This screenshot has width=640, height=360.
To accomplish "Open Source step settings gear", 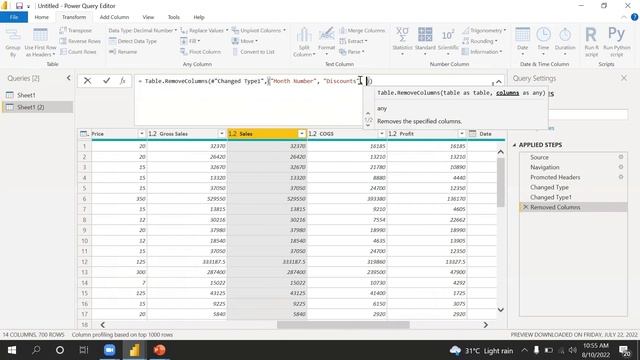I will 621,157.
